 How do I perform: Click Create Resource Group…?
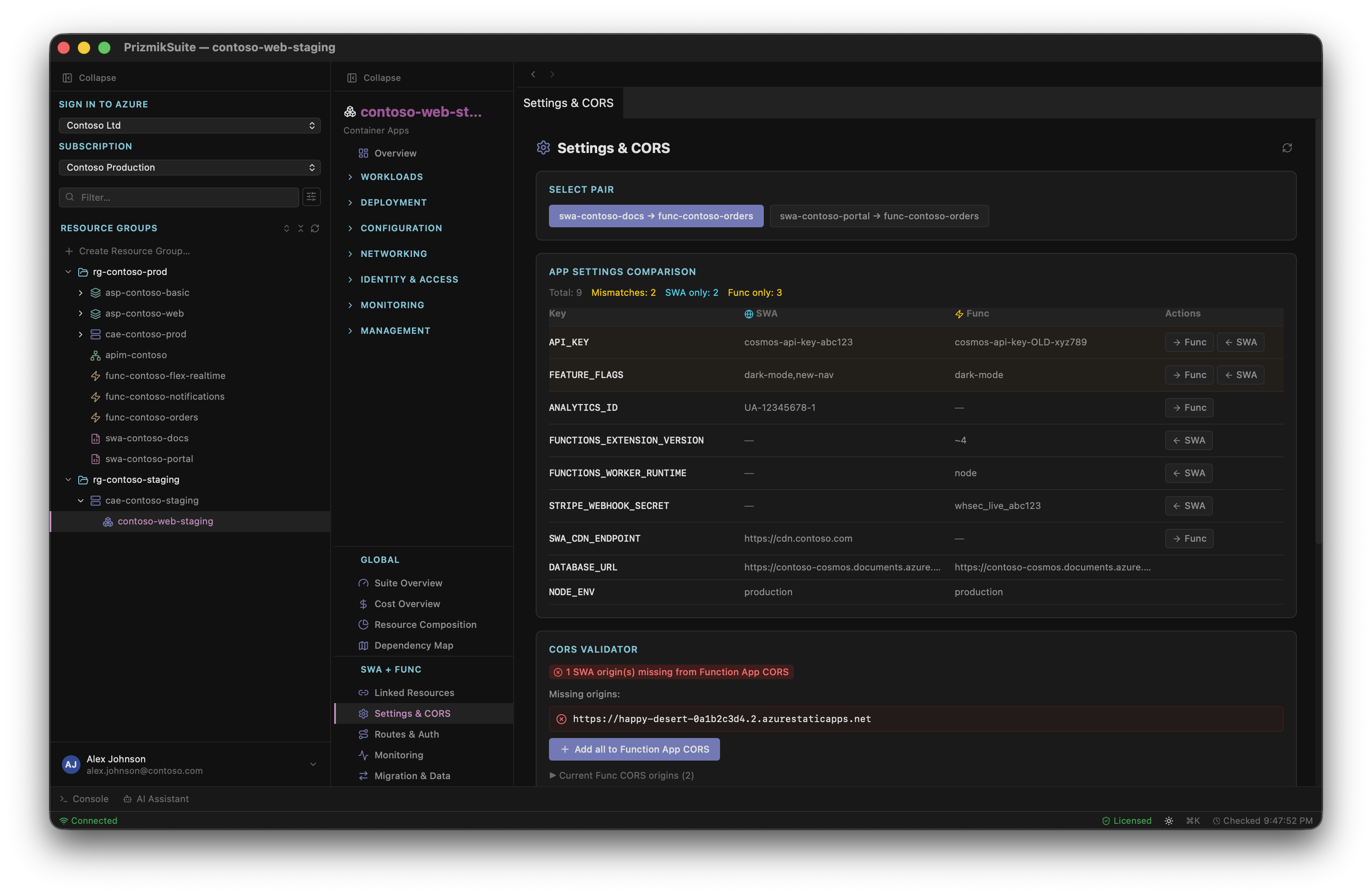(x=128, y=251)
